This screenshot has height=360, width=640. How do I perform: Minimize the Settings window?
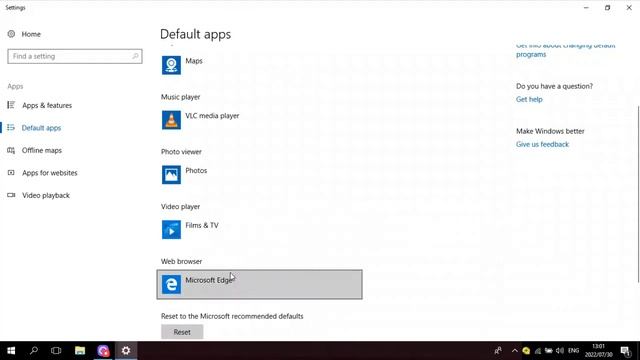tap(586, 7)
